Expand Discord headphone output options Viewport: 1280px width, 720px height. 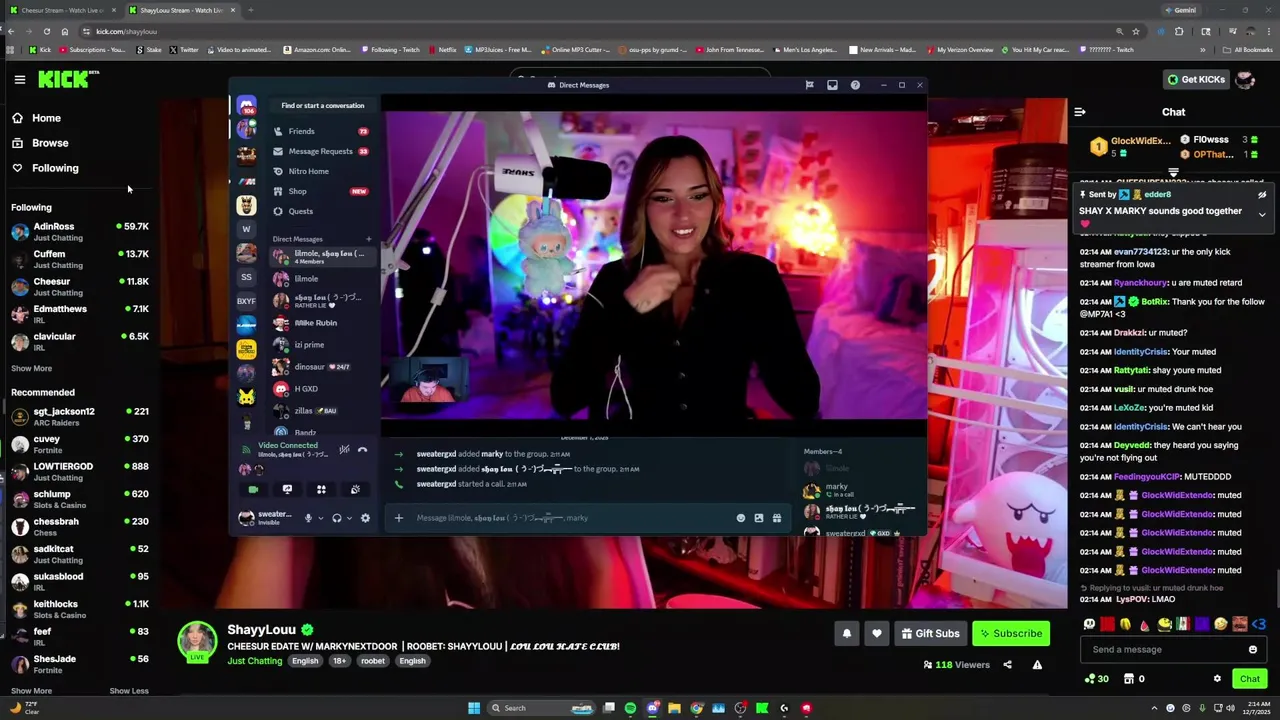[349, 518]
